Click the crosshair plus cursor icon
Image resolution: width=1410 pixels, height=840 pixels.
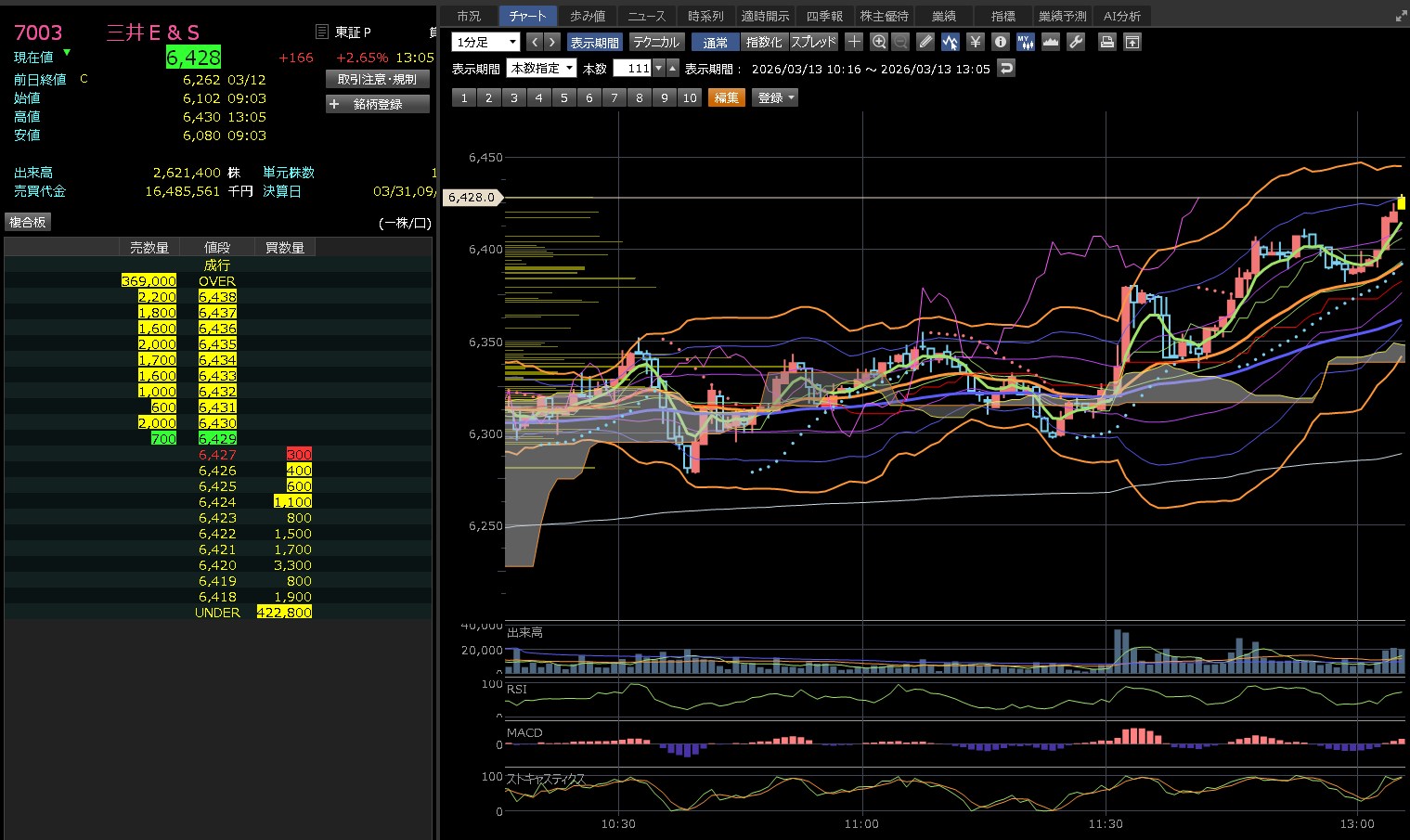[x=854, y=42]
